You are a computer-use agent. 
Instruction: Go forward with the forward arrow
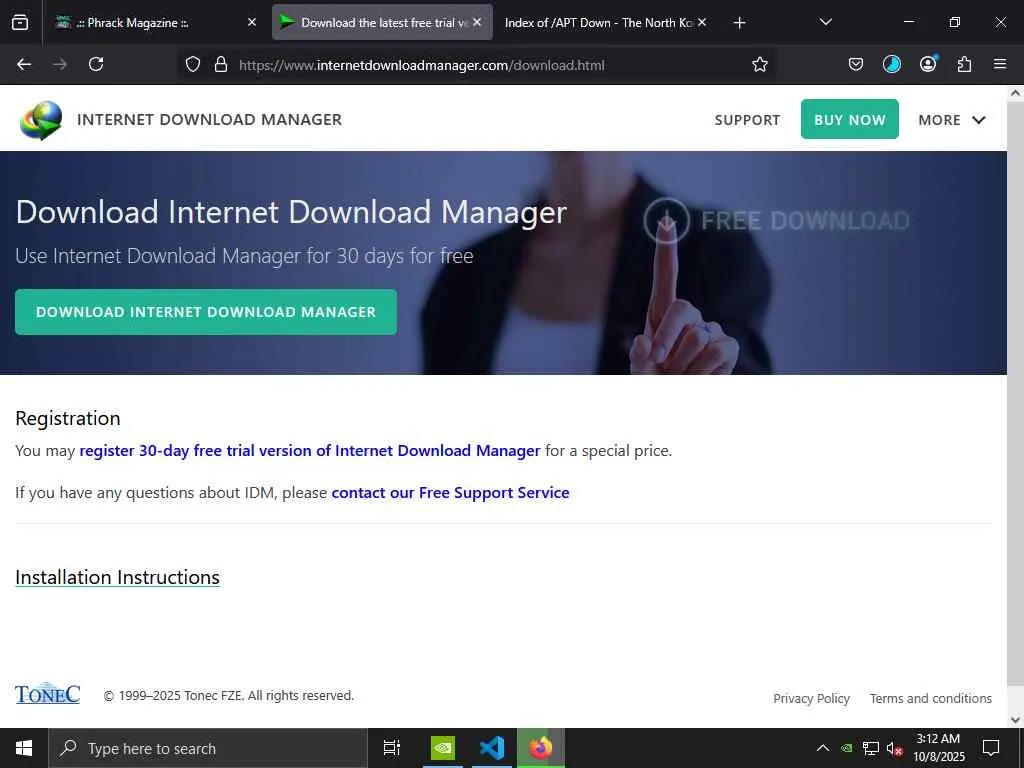[60, 64]
